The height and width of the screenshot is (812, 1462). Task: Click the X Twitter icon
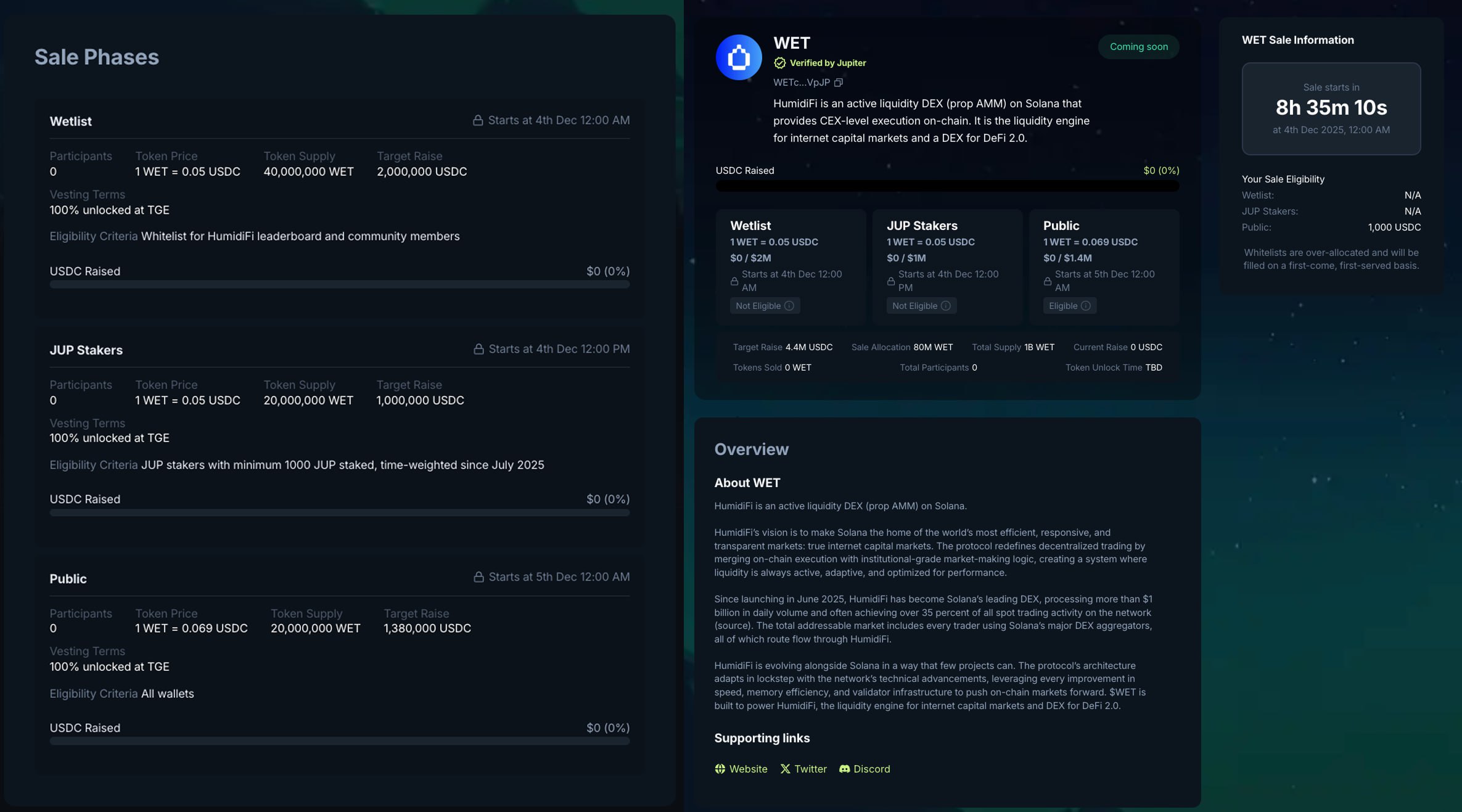pyautogui.click(x=785, y=769)
